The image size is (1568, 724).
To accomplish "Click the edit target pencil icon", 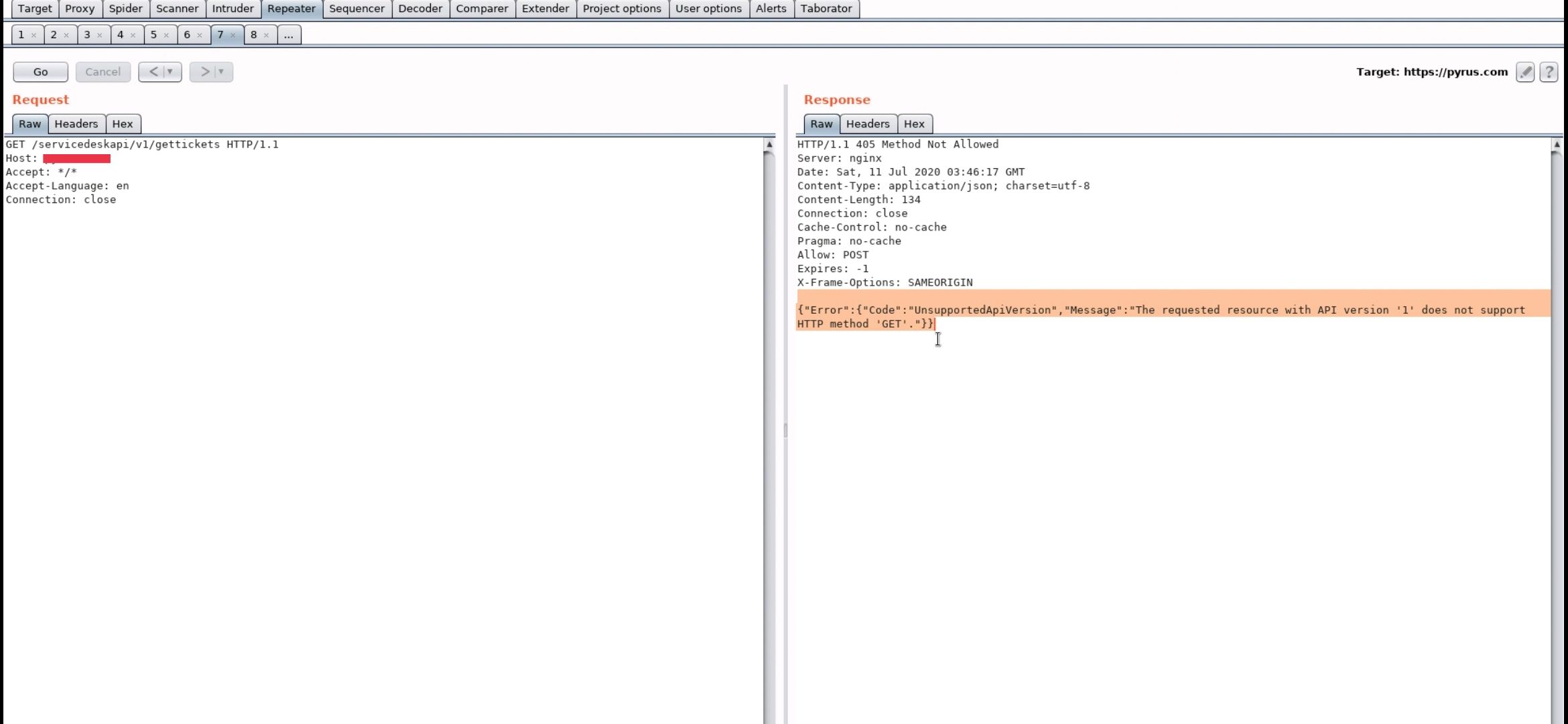I will click(x=1525, y=72).
